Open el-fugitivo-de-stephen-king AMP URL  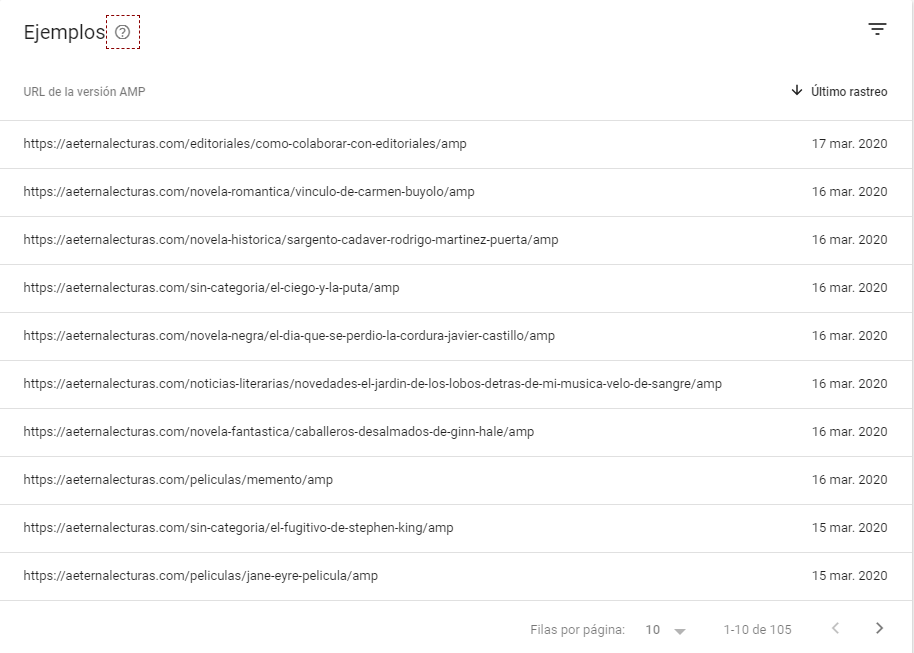(238, 528)
